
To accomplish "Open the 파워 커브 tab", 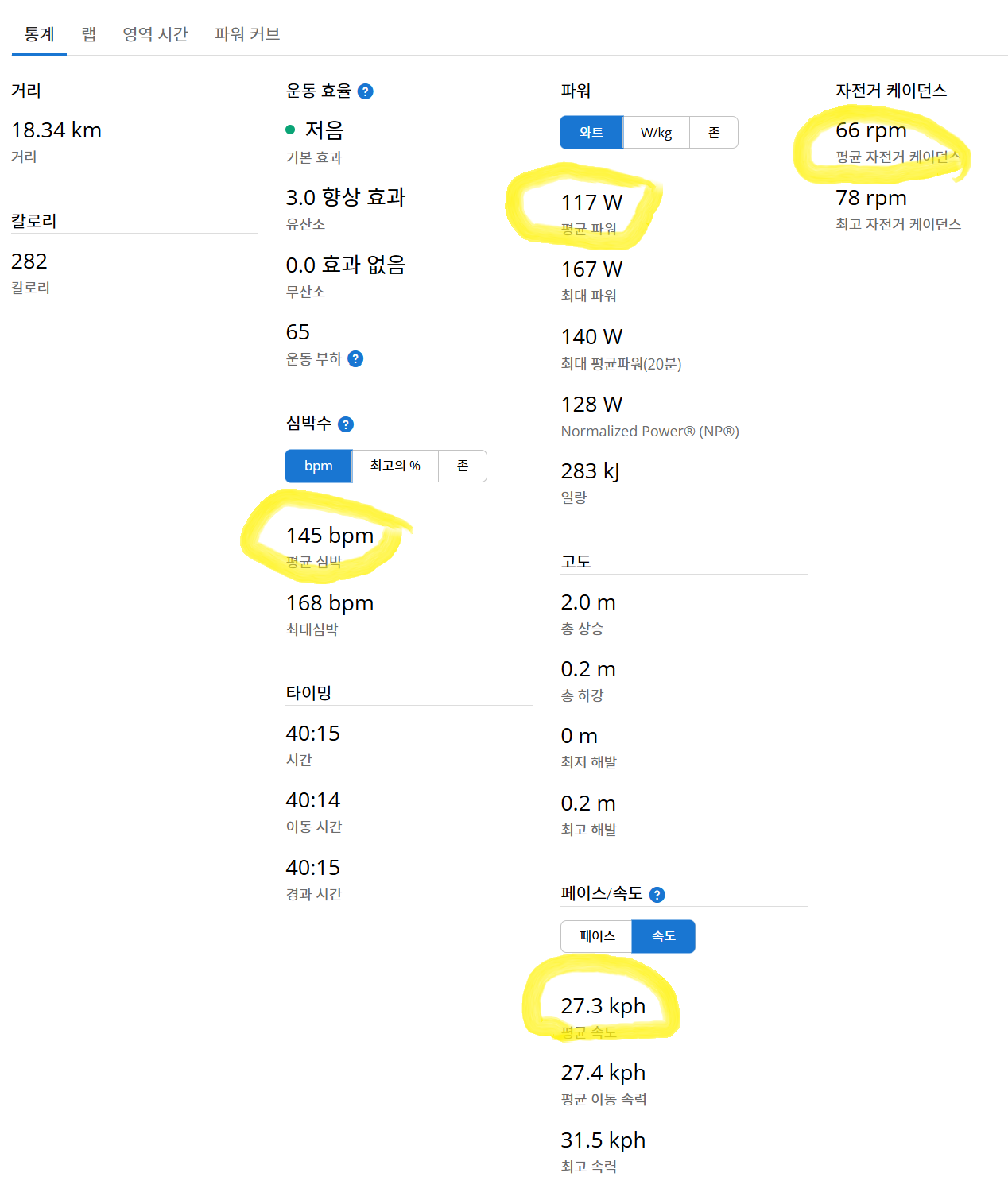I will (247, 34).
